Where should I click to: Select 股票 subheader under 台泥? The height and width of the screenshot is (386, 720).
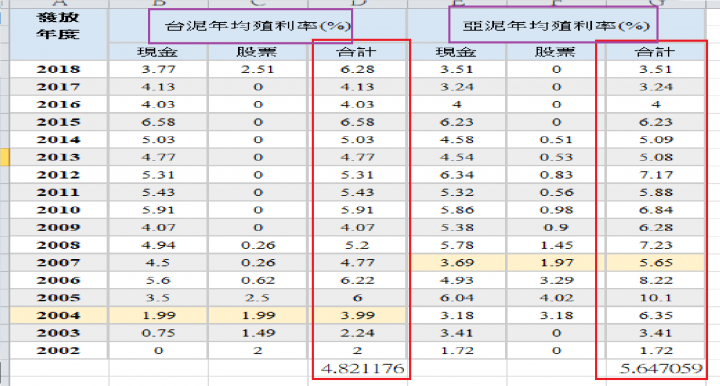click(258, 52)
